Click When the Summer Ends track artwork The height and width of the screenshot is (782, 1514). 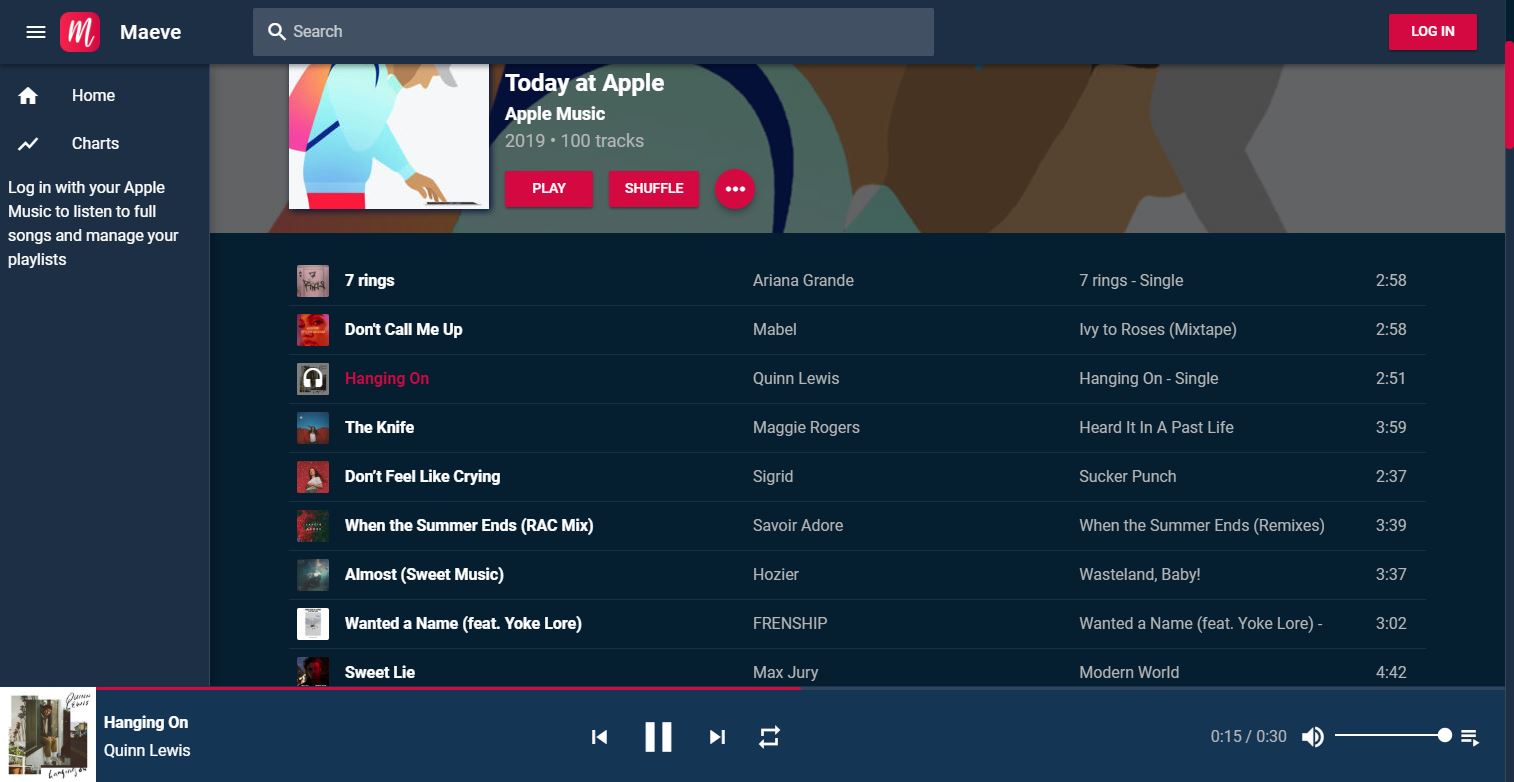[313, 526]
